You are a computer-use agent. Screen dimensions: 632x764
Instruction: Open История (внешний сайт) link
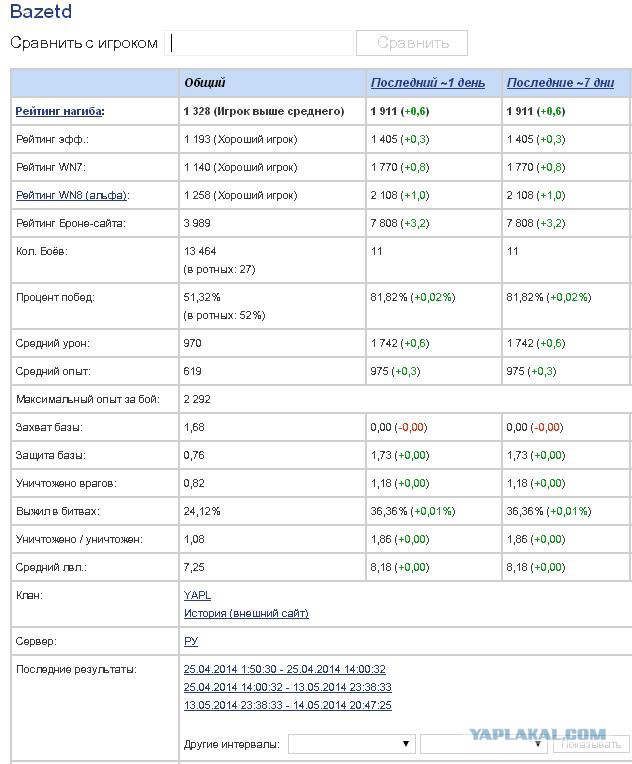246,613
